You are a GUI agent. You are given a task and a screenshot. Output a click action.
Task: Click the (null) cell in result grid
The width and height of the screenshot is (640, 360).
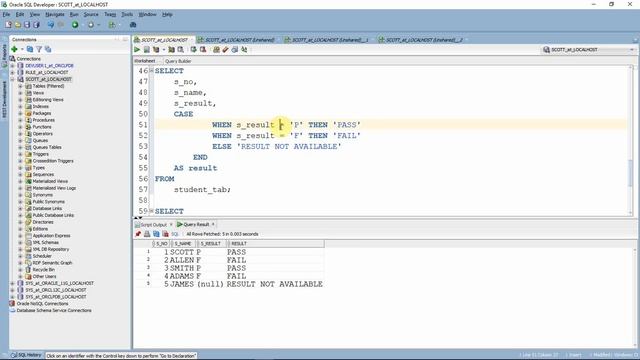coord(211,284)
